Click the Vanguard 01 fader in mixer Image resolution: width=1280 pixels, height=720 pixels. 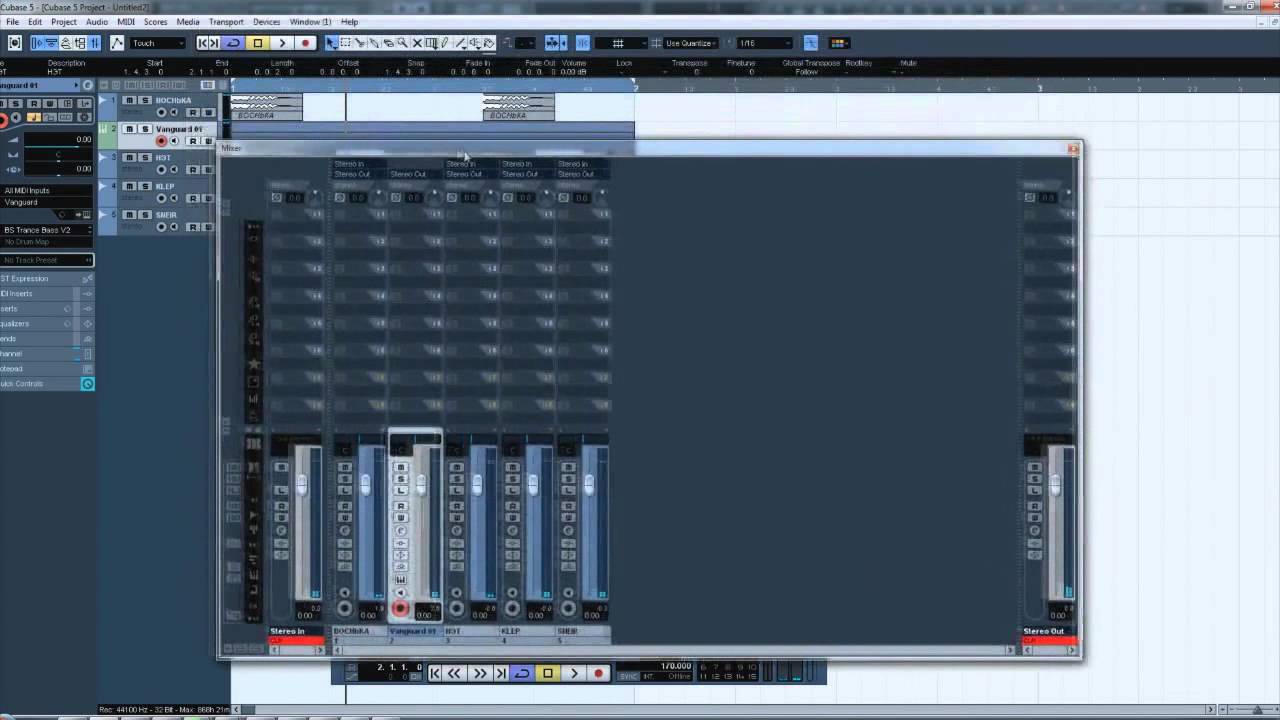coord(421,484)
